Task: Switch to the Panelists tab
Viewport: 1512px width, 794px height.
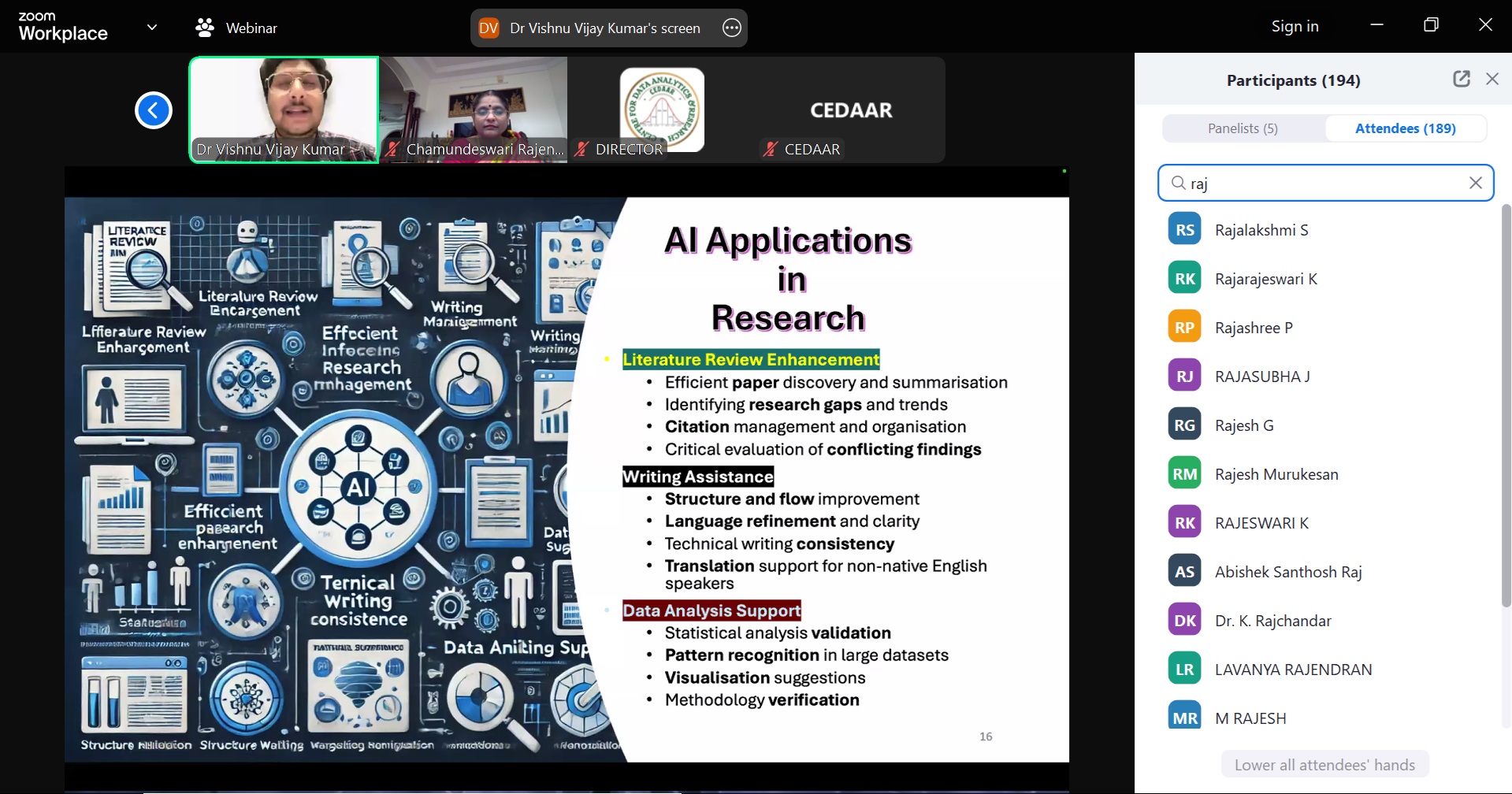Action: click(x=1243, y=128)
